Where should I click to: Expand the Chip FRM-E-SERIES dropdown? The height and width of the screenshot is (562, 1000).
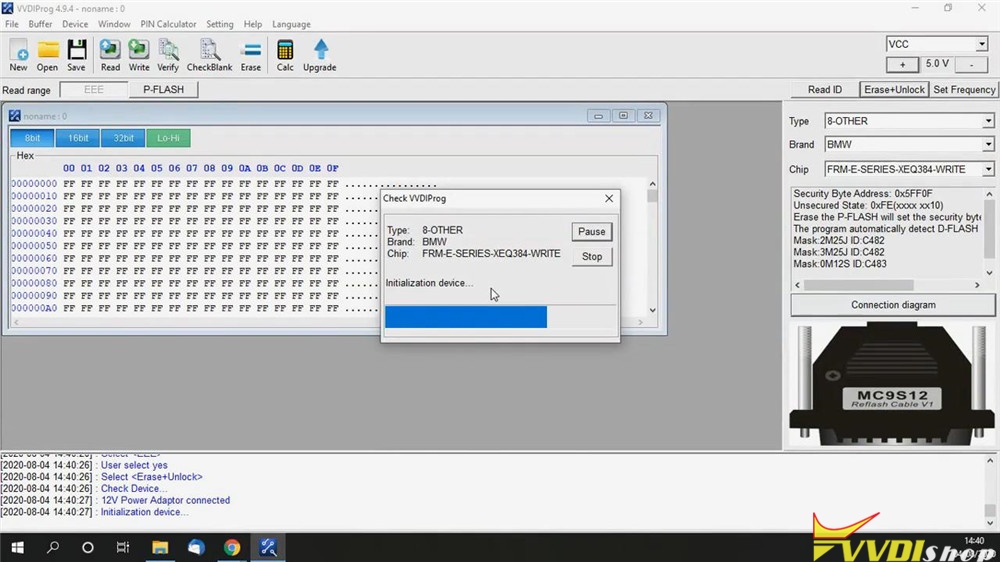(x=988, y=169)
